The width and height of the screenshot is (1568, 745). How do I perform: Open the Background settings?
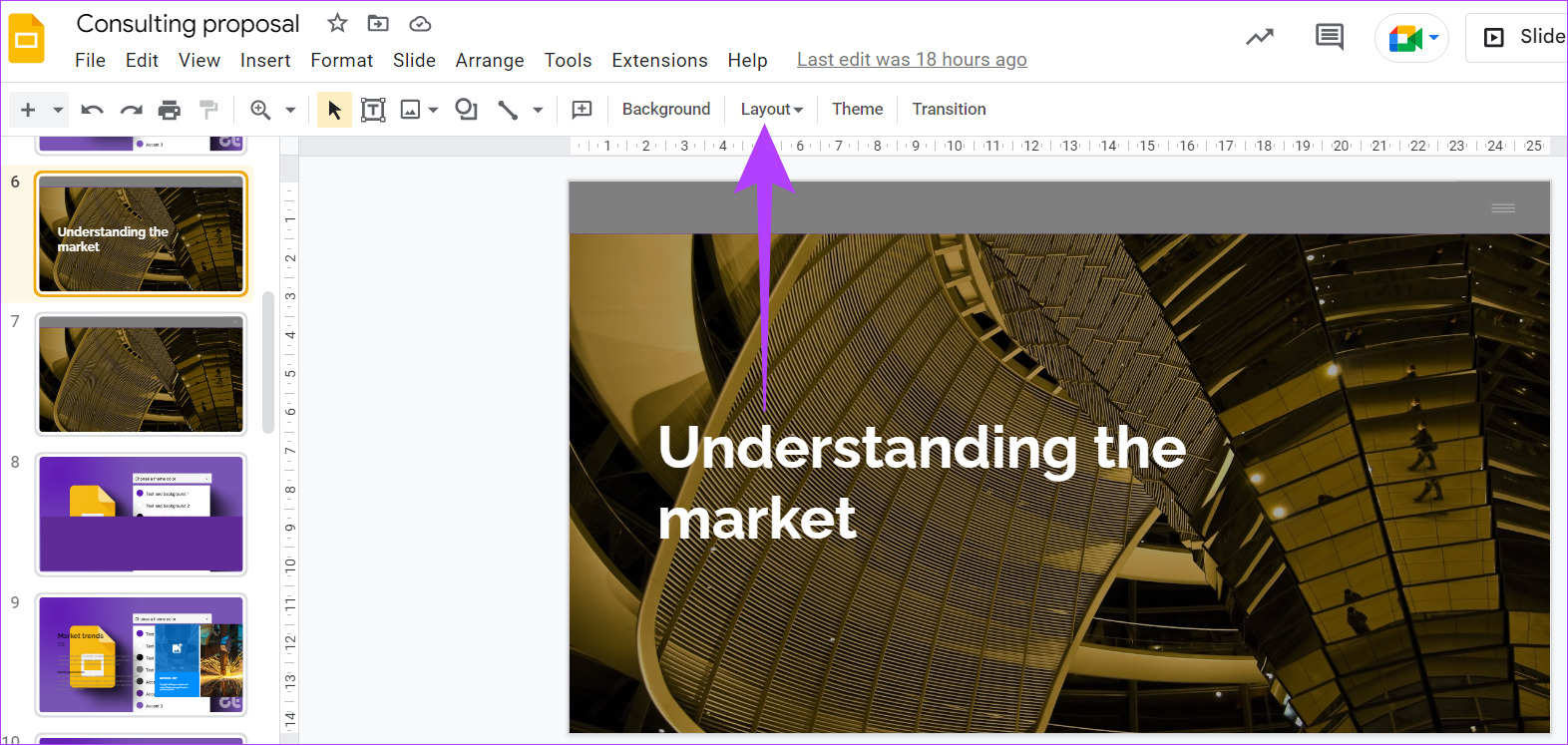point(666,109)
